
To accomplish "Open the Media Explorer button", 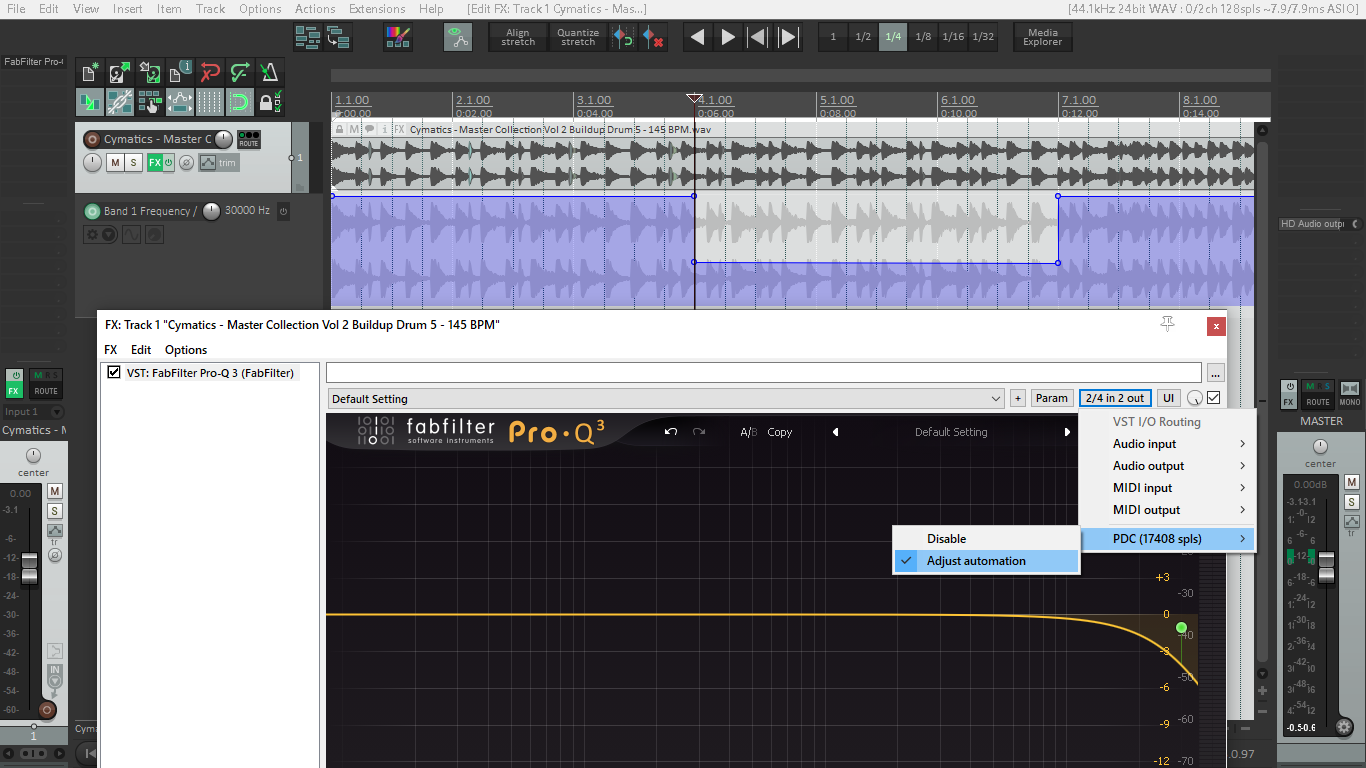I will 1043,38.
